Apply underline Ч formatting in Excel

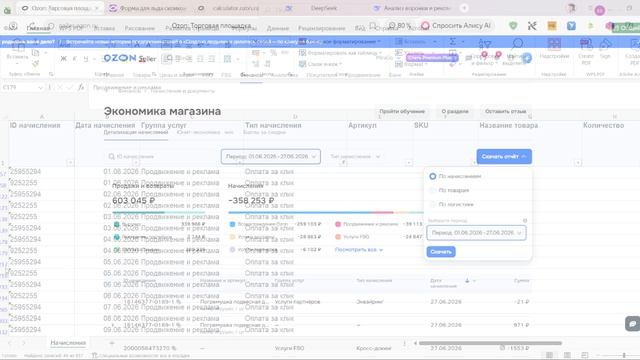pos(86,59)
